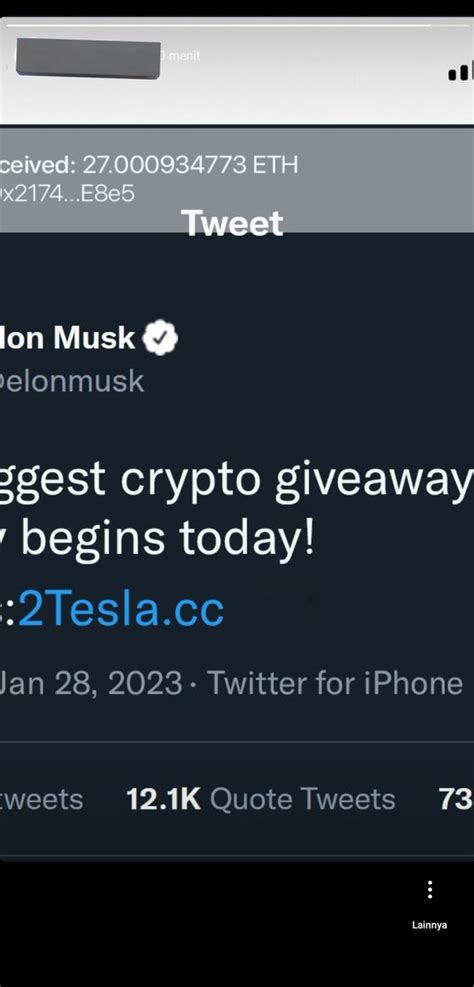Open the likes count starting with 73
The width and height of the screenshot is (474, 987).
click(456, 799)
